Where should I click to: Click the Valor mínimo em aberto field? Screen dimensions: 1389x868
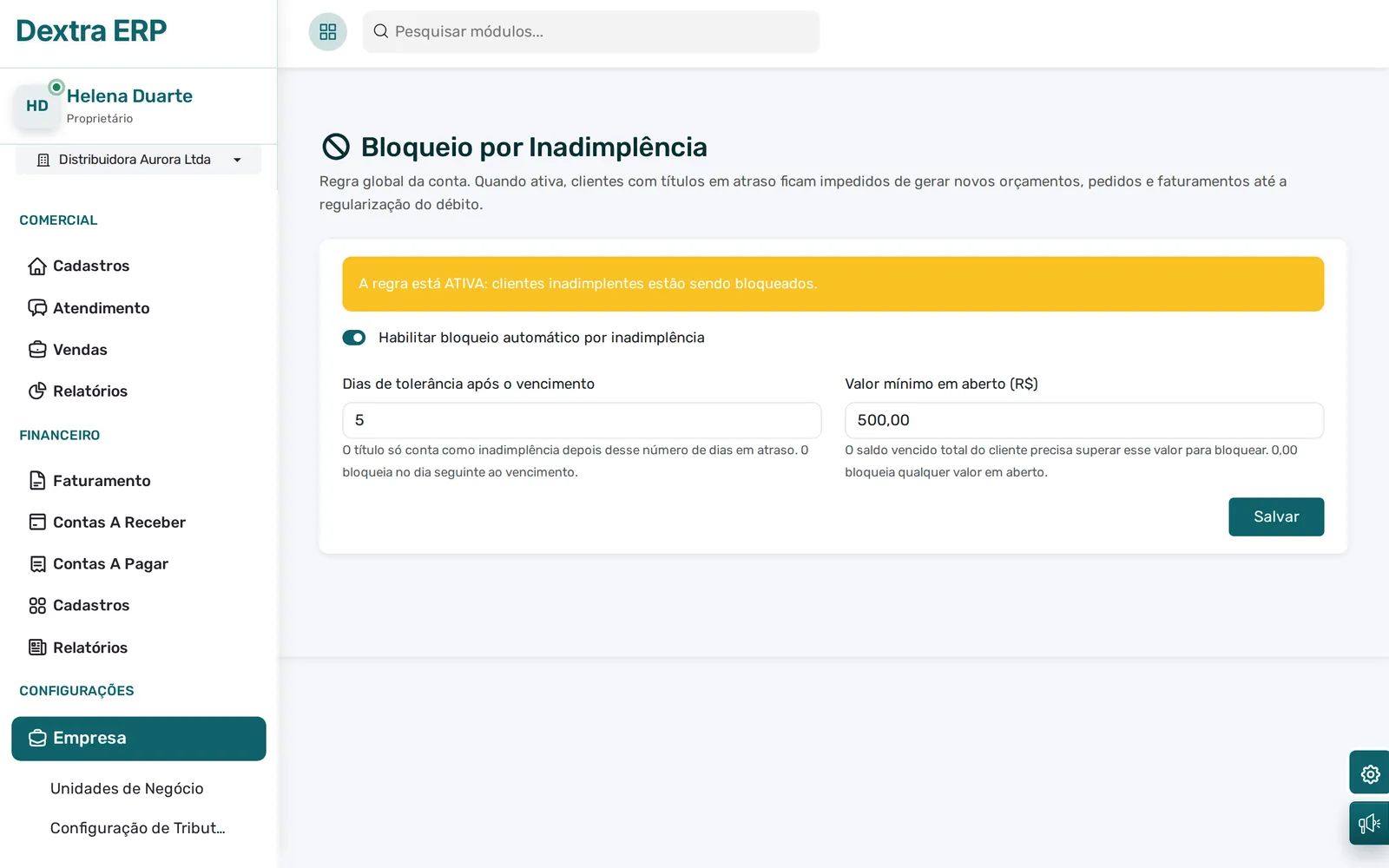(1084, 420)
